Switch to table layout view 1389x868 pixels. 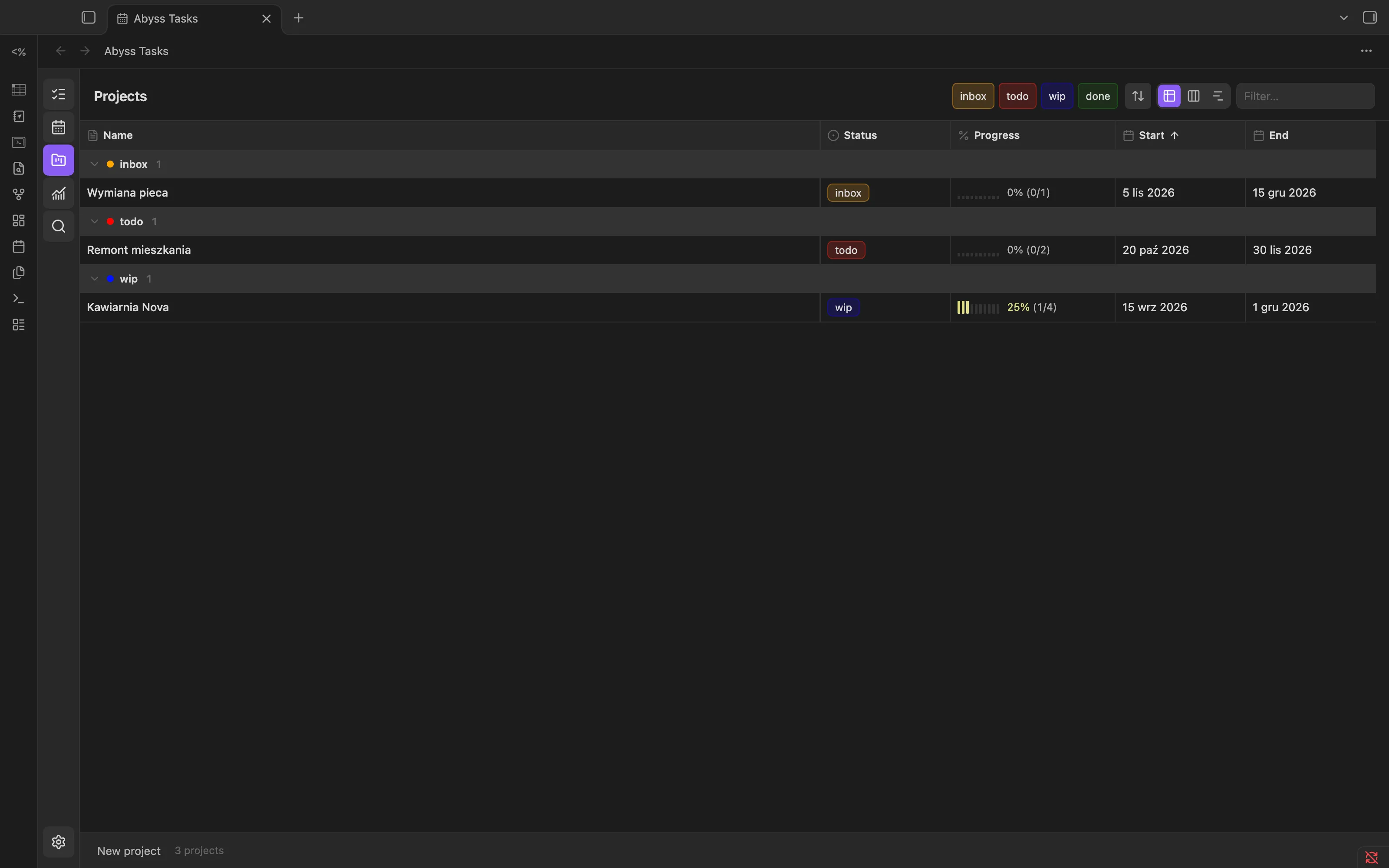1169,96
